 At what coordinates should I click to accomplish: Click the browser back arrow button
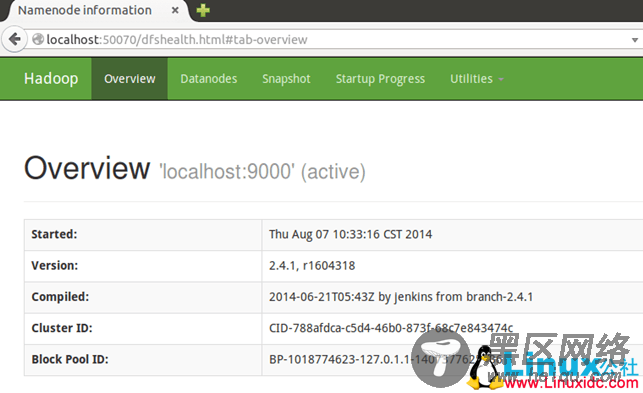(x=15, y=39)
